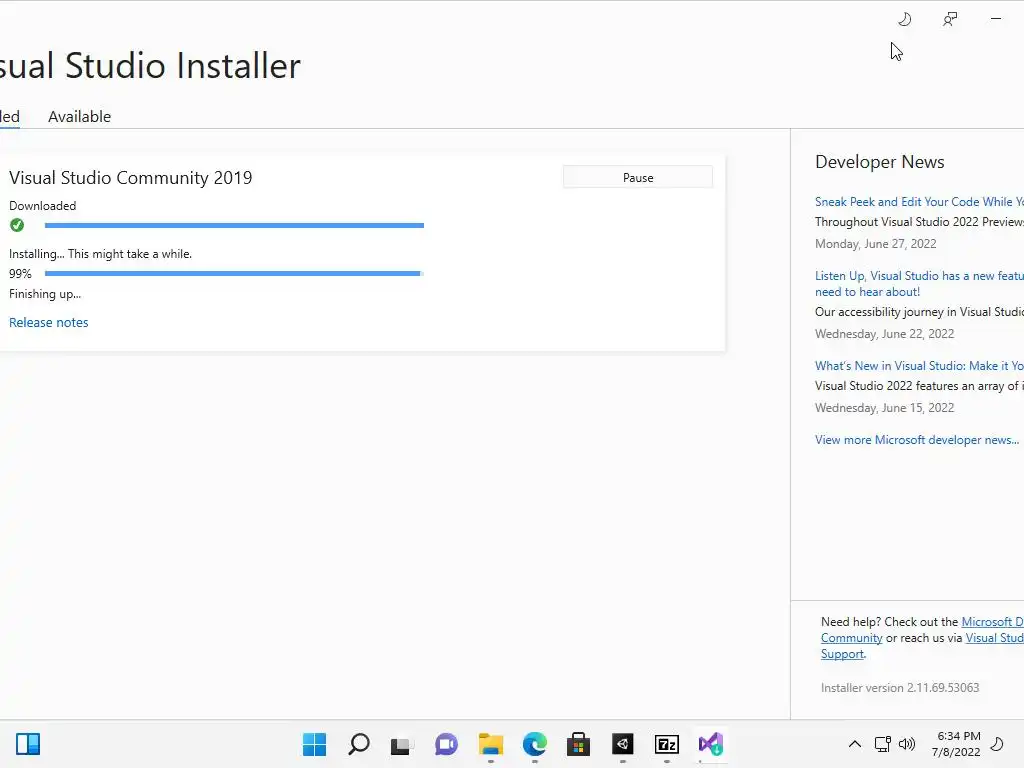The image size is (1024, 768).
Task: Open the clock showing 6:34 PM
Action: tap(956, 744)
